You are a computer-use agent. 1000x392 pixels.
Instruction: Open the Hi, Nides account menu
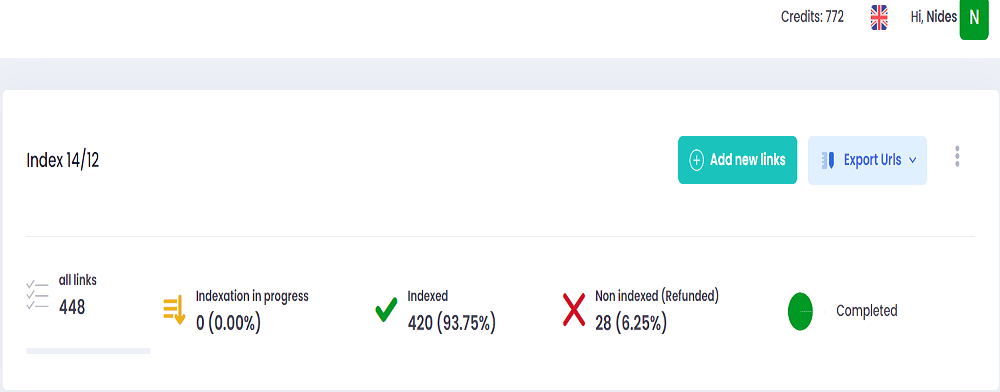tap(934, 17)
